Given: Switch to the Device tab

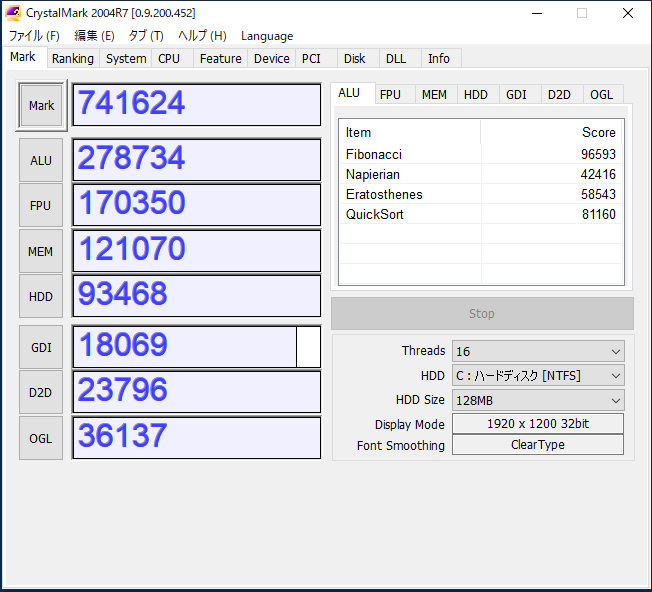Looking at the screenshot, I should 272,58.
